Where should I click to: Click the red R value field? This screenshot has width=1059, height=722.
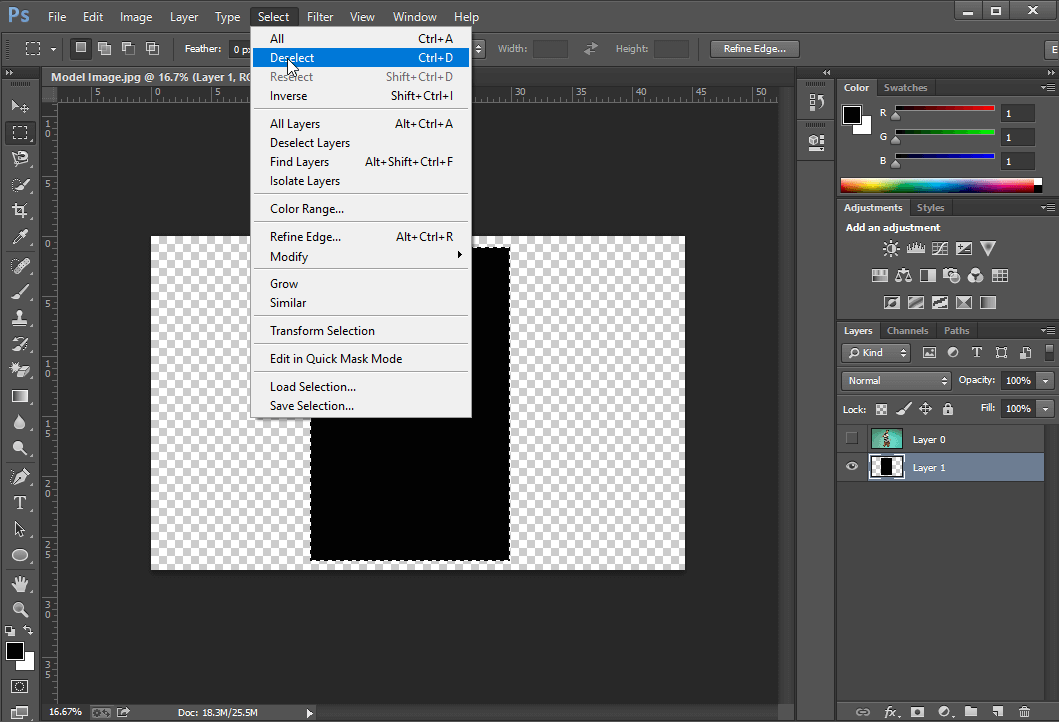(1018, 114)
